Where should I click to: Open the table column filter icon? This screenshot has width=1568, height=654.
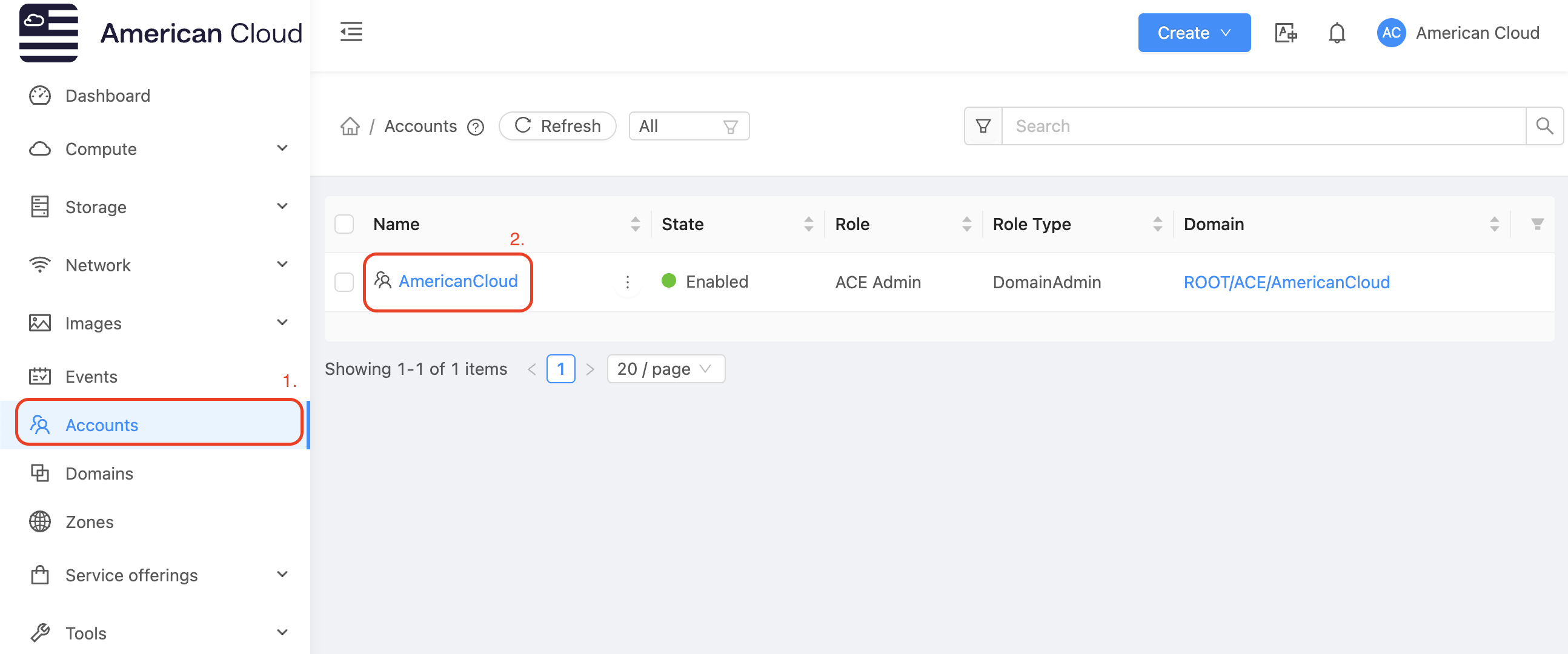coord(1537,224)
